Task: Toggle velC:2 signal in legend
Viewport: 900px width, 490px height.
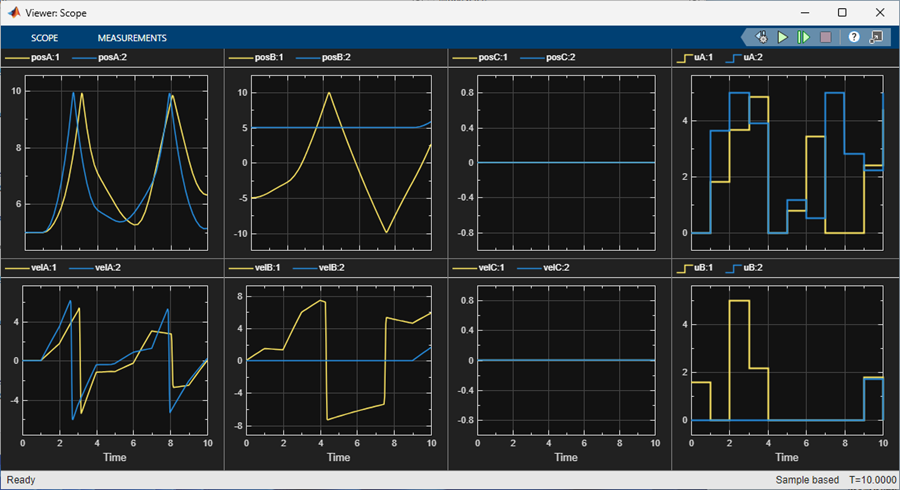Action: point(558,268)
